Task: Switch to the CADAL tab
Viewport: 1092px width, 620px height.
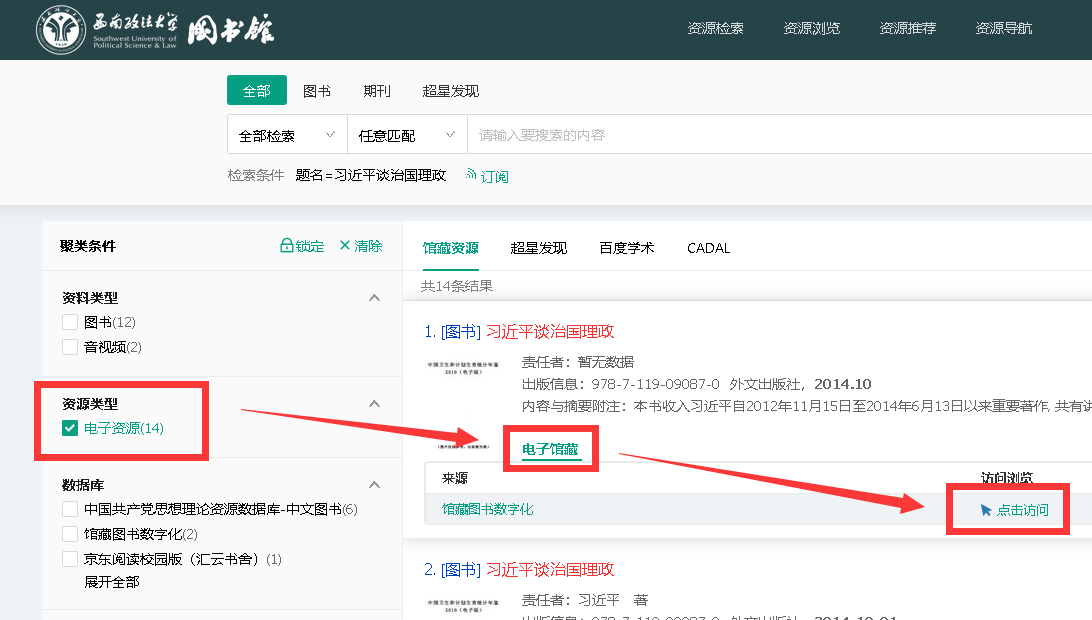Action: [708, 248]
